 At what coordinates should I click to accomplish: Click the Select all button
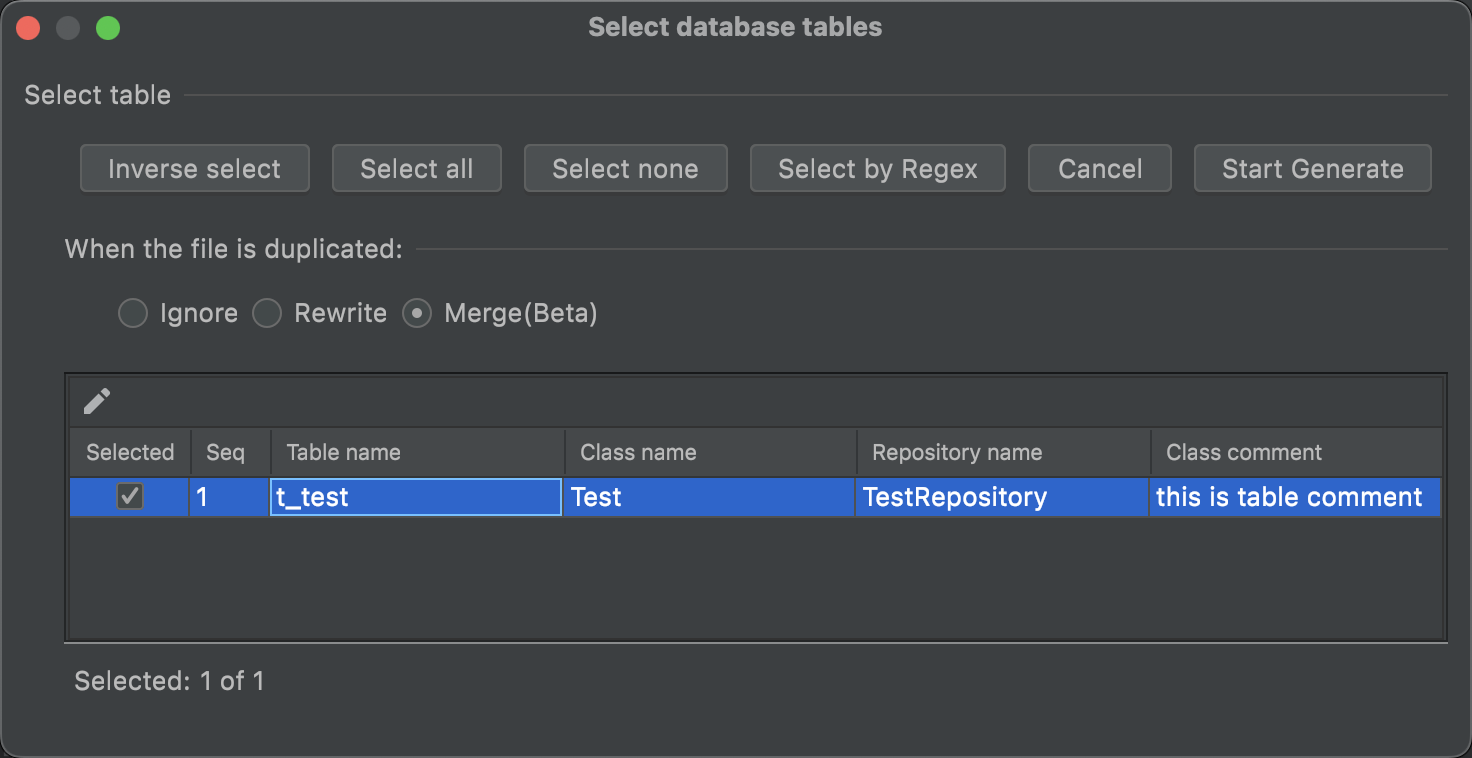(x=416, y=169)
